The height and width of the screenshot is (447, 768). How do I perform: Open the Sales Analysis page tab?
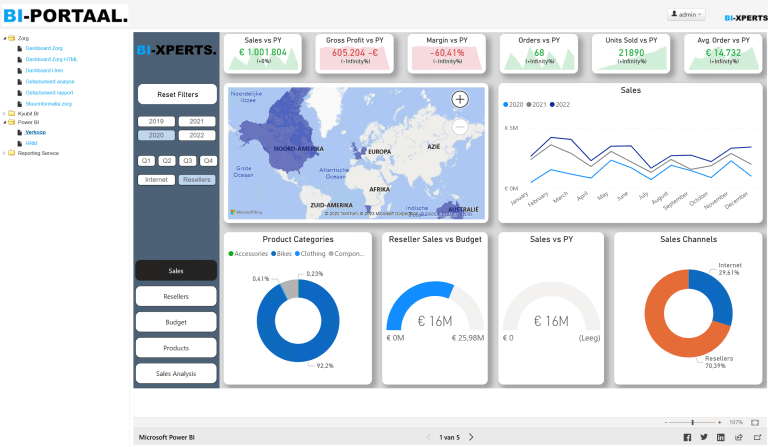click(176, 373)
